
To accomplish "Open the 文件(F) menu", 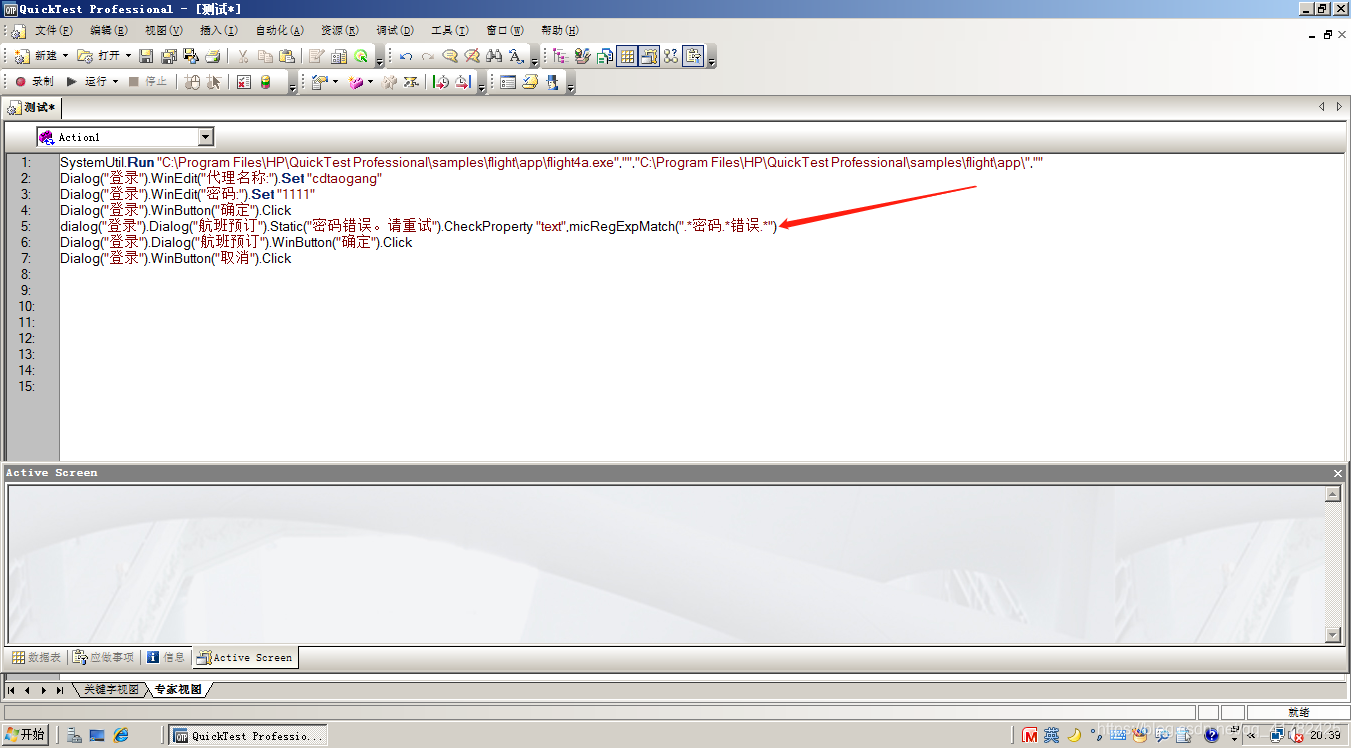I will click(x=53, y=31).
